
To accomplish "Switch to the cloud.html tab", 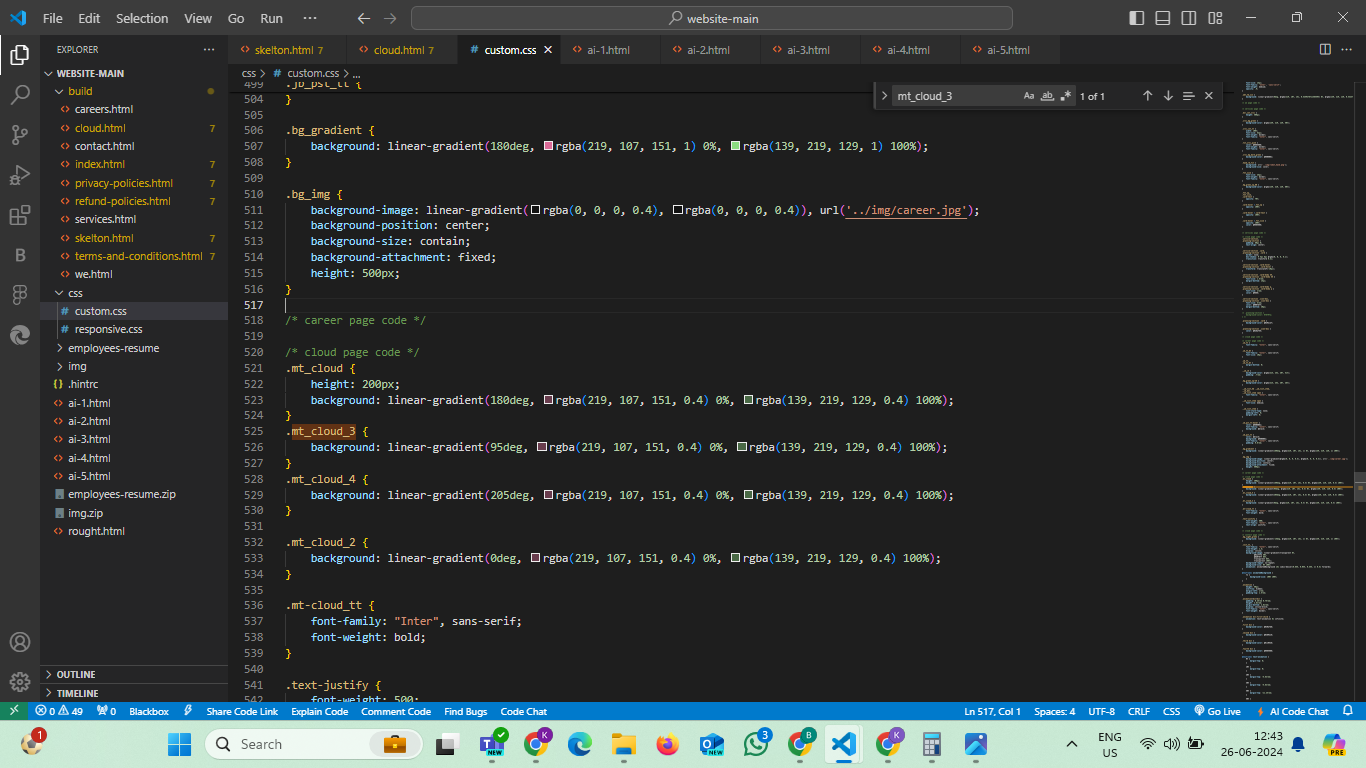I will 398,50.
